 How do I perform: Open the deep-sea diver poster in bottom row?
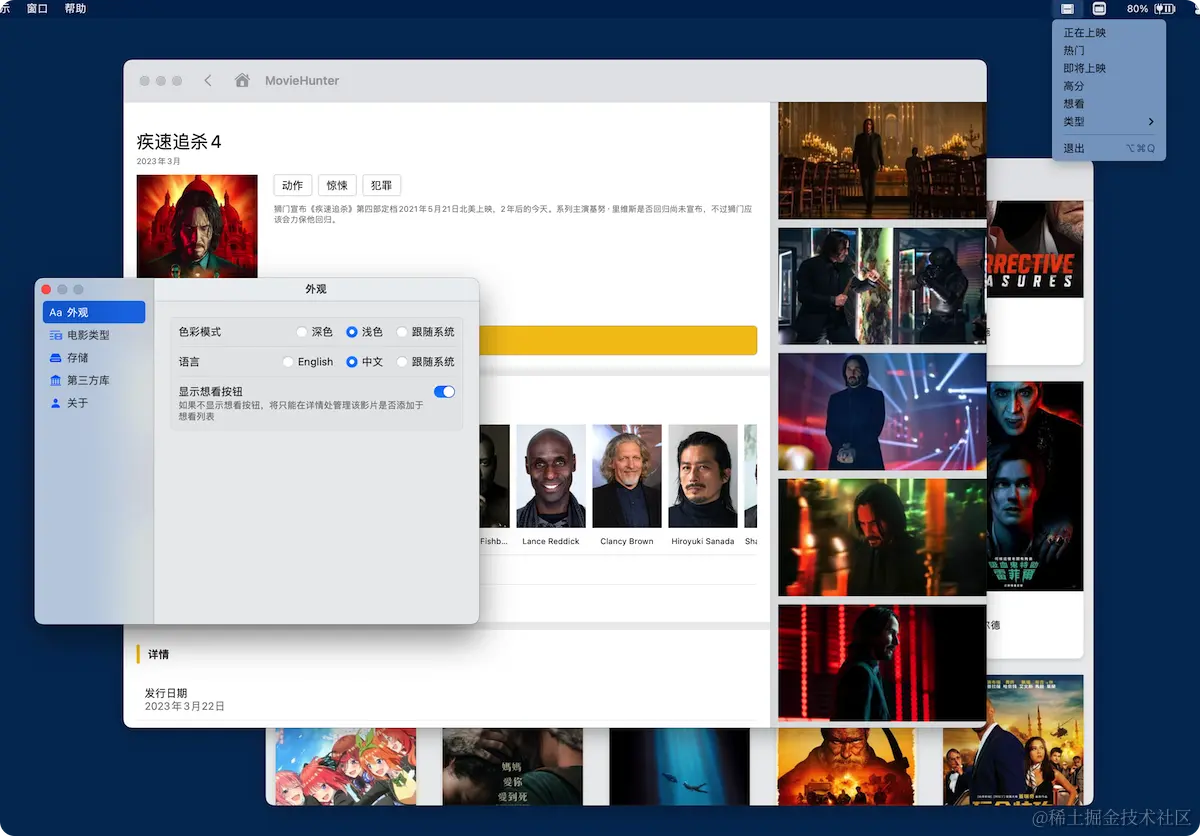[679, 766]
